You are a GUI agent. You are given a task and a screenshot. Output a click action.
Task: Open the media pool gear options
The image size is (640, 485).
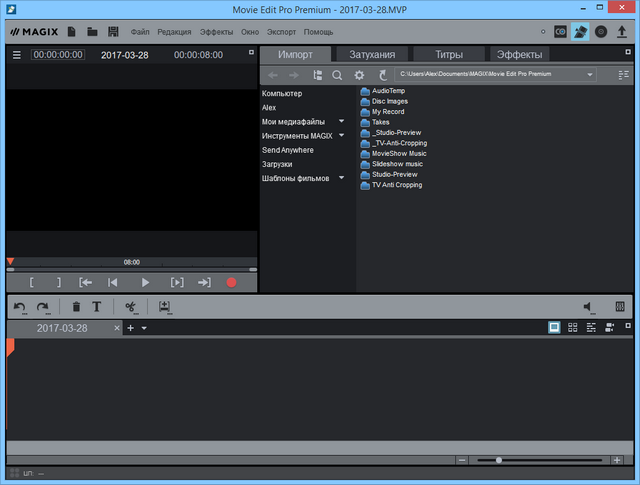[360, 75]
